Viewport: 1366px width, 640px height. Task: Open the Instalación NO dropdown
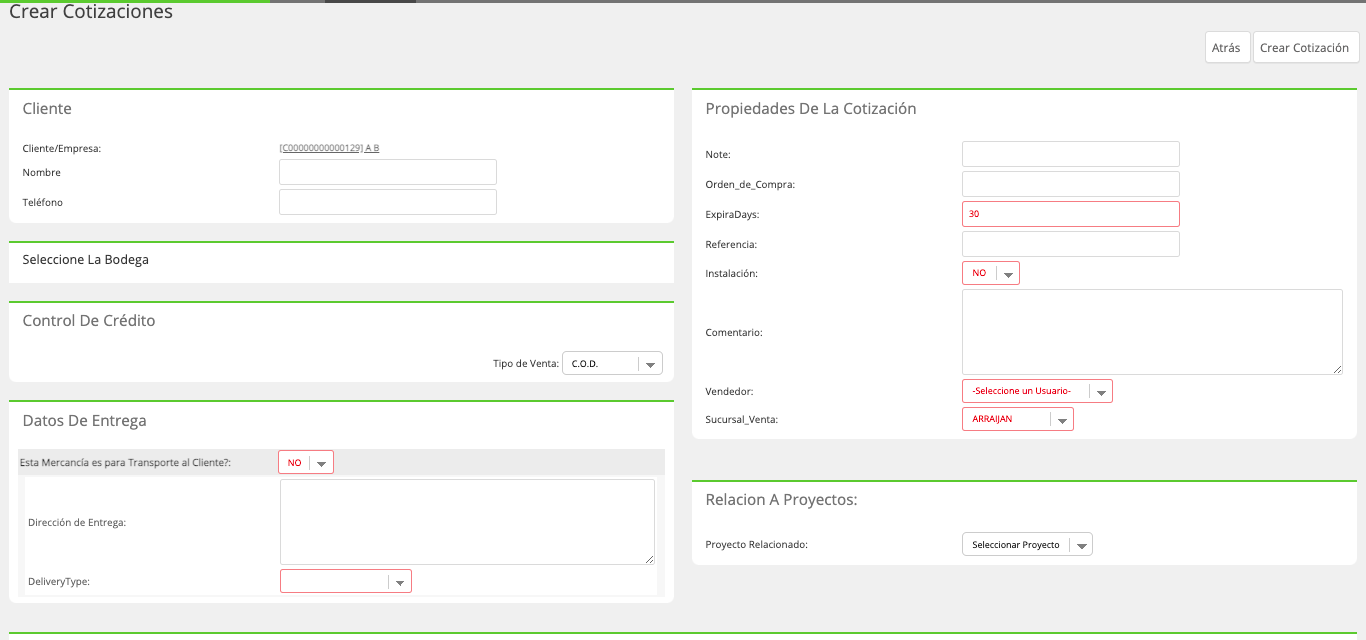[x=991, y=273]
